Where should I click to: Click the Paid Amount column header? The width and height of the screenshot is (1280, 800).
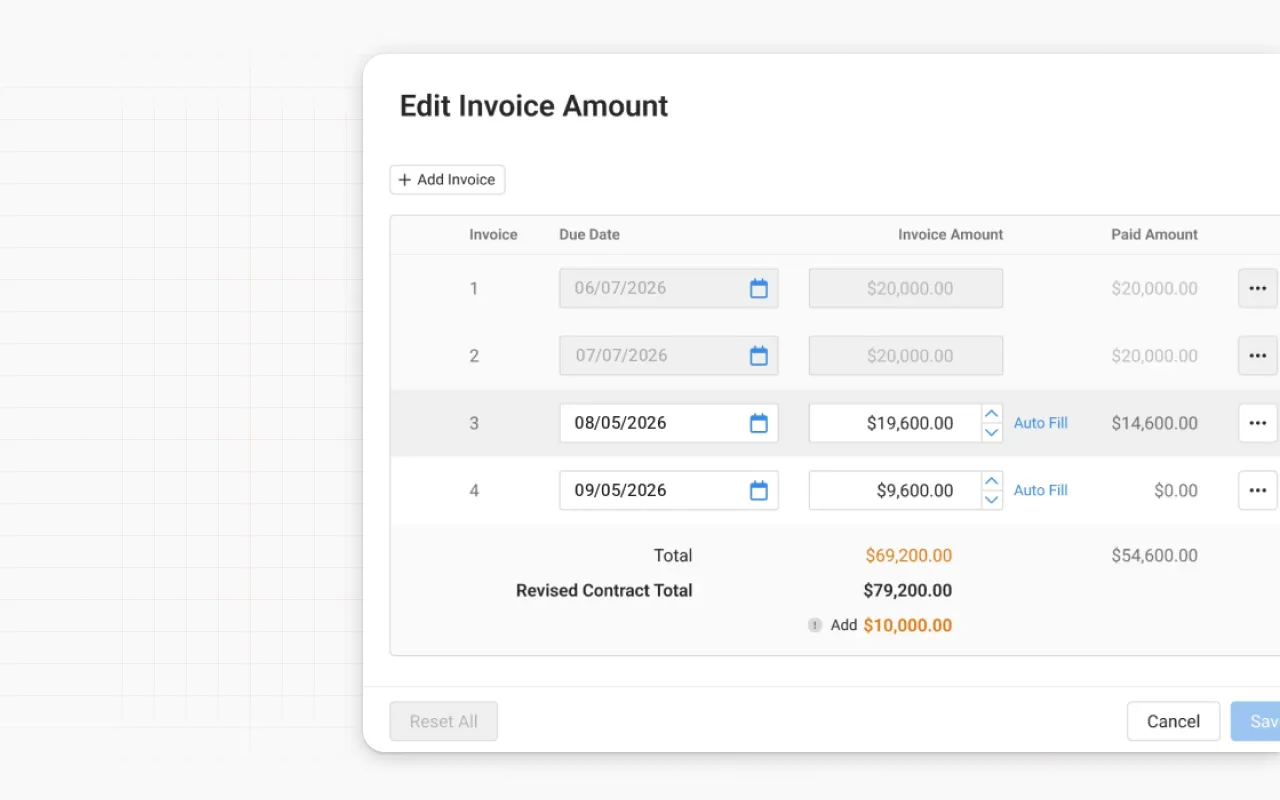click(x=1154, y=235)
